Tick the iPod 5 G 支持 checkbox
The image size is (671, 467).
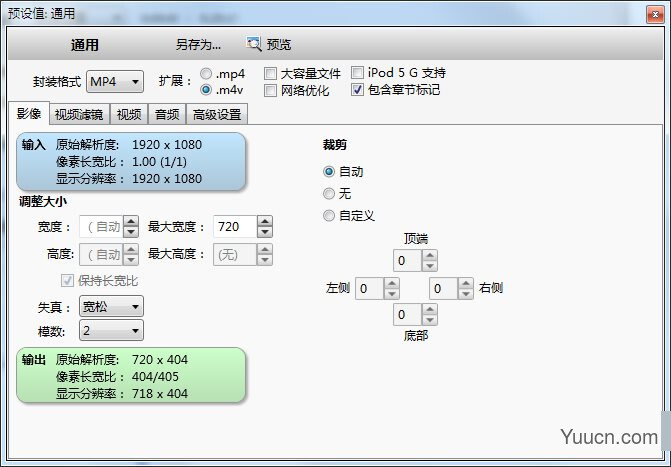click(357, 73)
